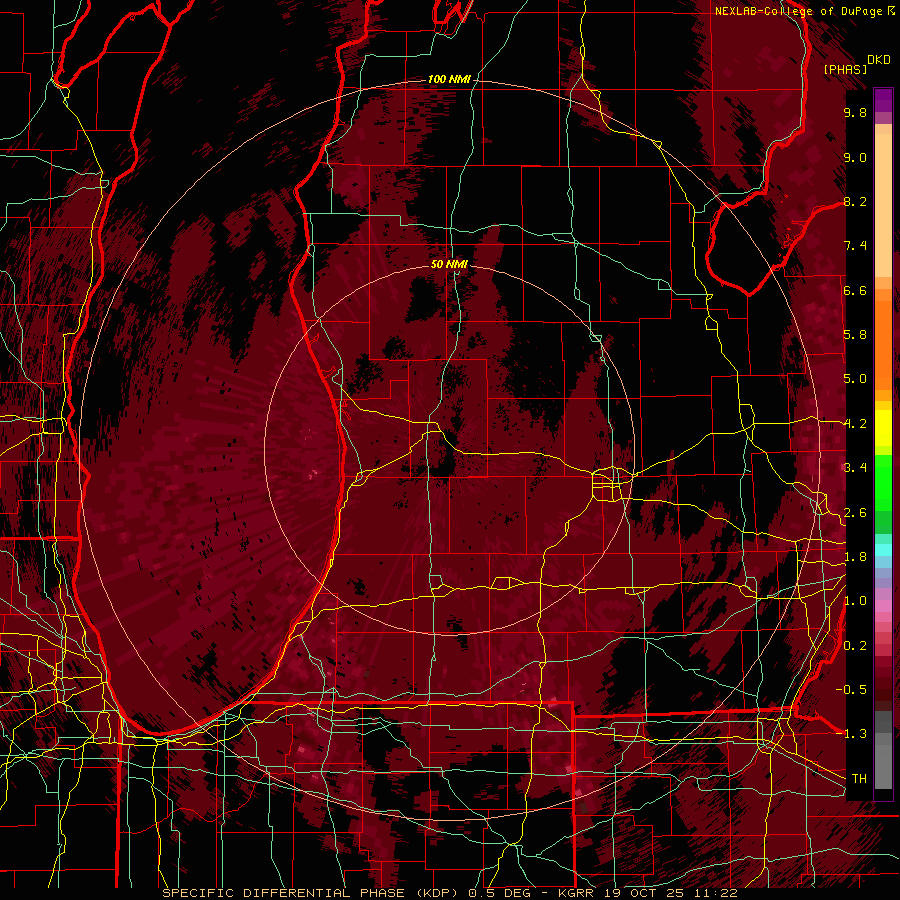The image size is (900, 900).
Task: Click the 5.8 value on the color scale
Action: (855, 335)
